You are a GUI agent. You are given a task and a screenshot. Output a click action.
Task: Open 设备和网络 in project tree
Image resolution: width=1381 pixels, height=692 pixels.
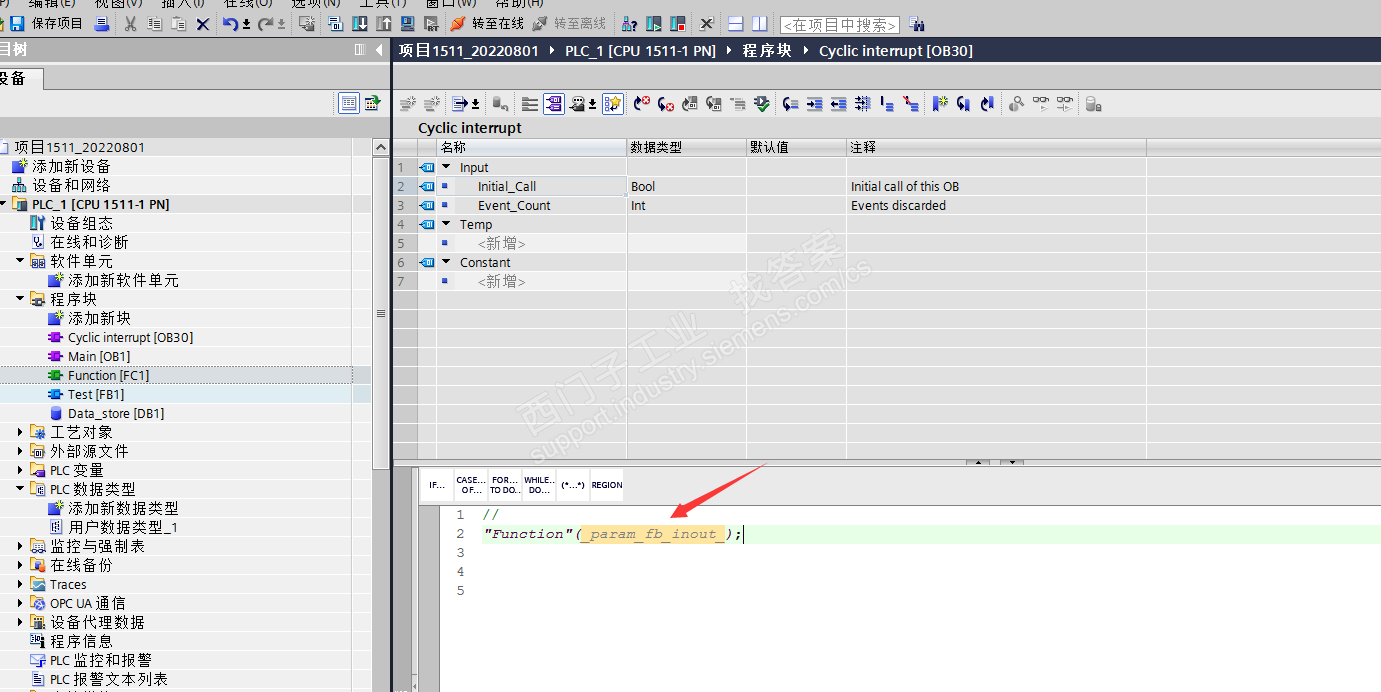pyautogui.click(x=71, y=185)
